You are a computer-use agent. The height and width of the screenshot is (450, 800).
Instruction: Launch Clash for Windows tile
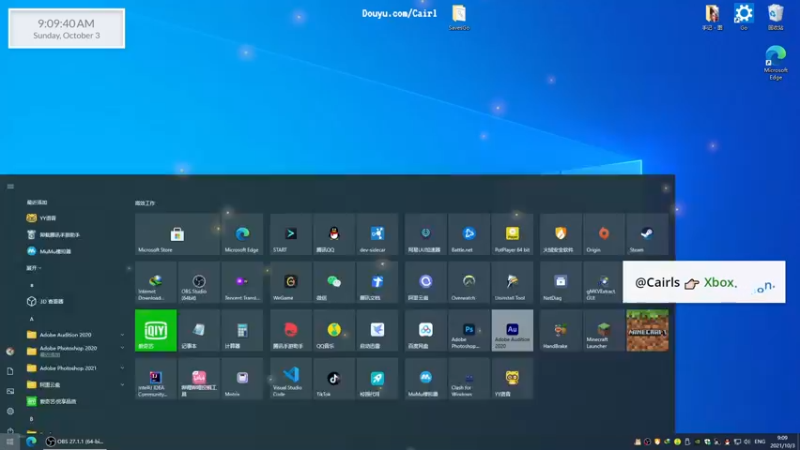(469, 378)
